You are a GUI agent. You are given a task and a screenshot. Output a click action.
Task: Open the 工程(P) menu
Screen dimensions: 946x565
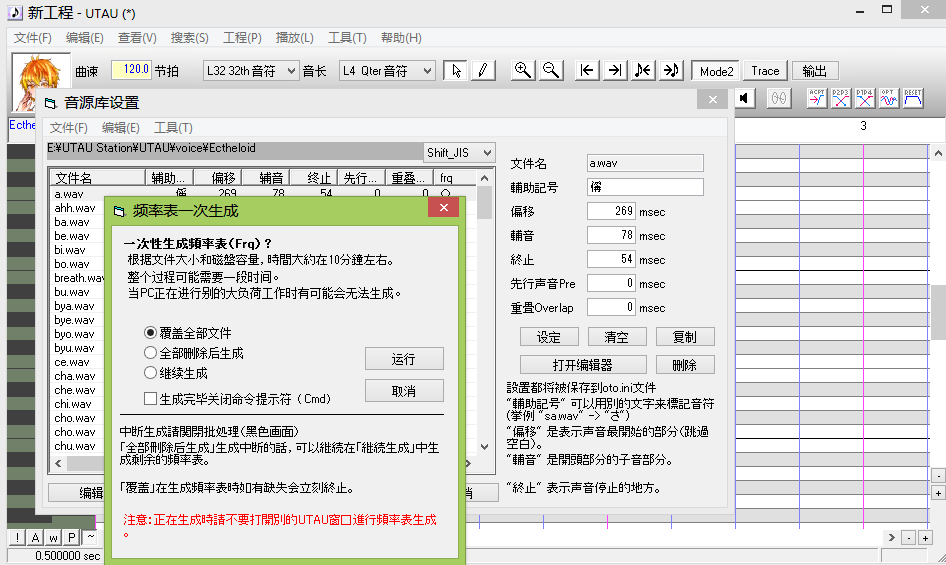pyautogui.click(x=242, y=37)
